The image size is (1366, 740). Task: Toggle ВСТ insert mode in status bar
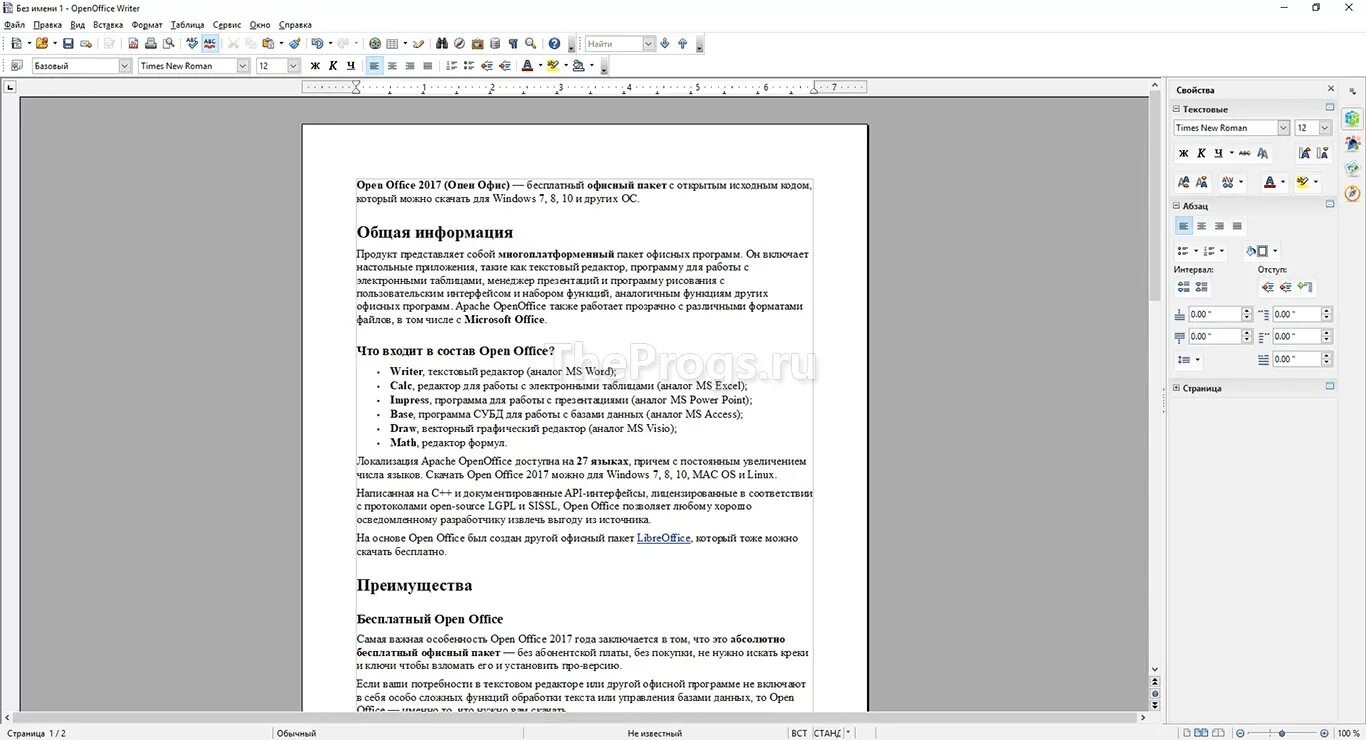(x=799, y=733)
